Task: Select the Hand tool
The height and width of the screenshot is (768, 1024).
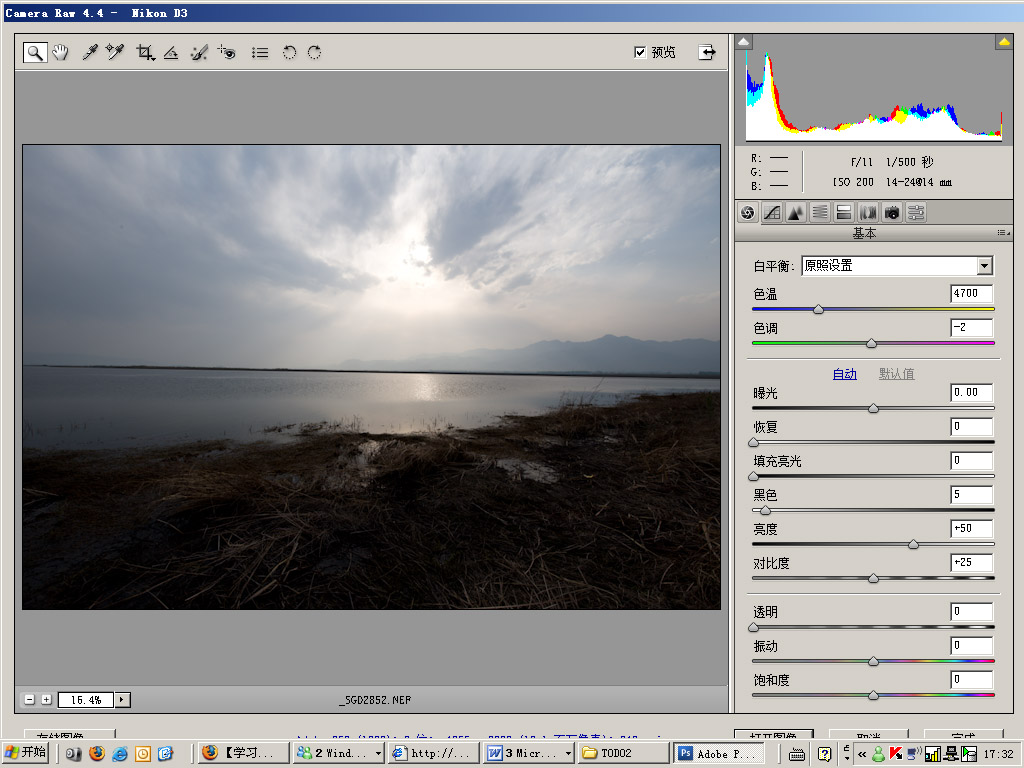Action: click(61, 52)
